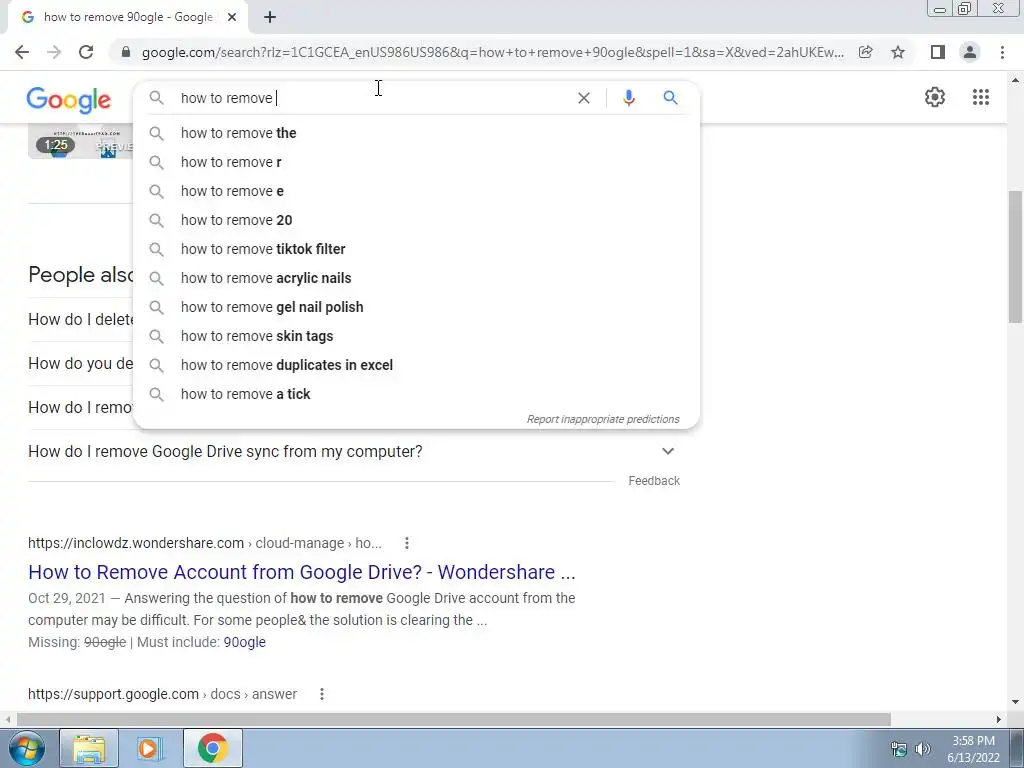Open the volume control in the tray
The height and width of the screenshot is (768, 1024).
922,749
